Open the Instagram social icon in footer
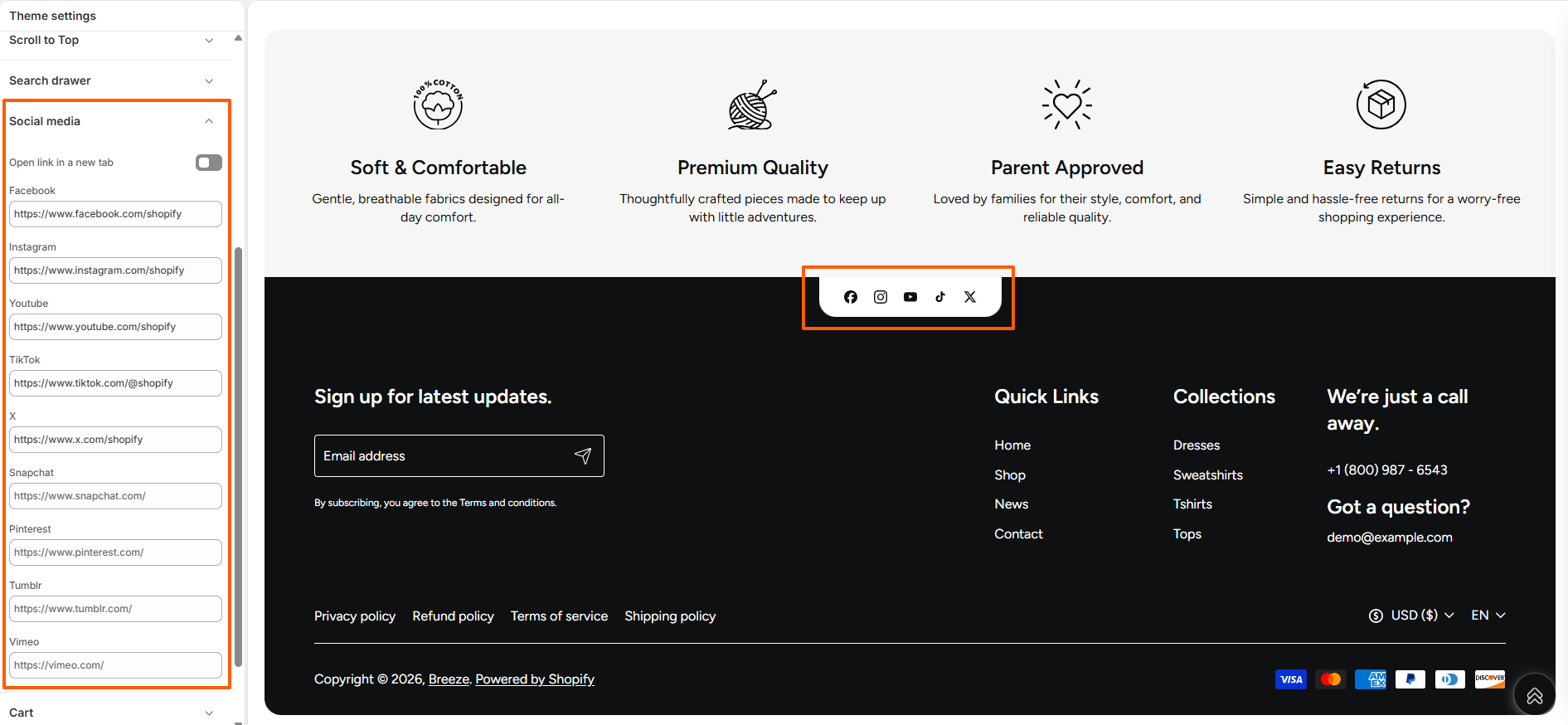The width and height of the screenshot is (1568, 725). coord(881,297)
